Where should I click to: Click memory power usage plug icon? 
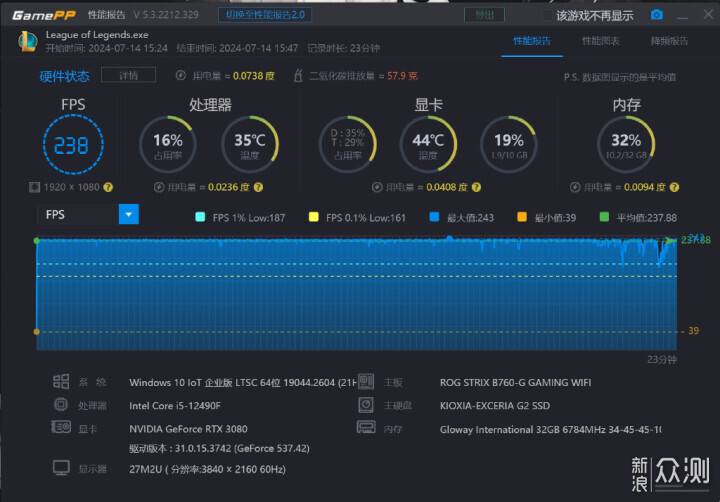[x=575, y=187]
